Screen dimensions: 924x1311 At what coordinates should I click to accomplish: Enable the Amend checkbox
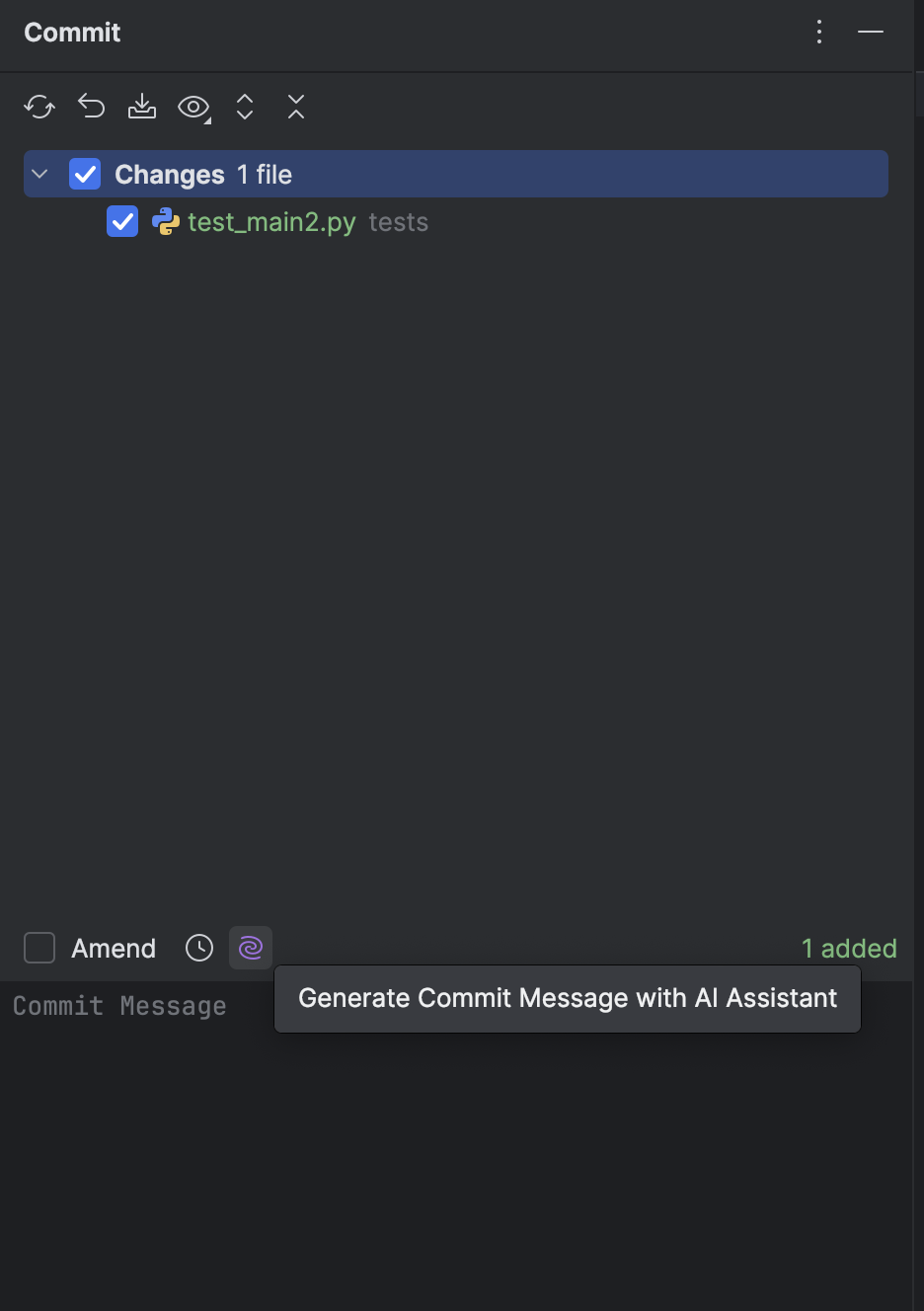39,948
